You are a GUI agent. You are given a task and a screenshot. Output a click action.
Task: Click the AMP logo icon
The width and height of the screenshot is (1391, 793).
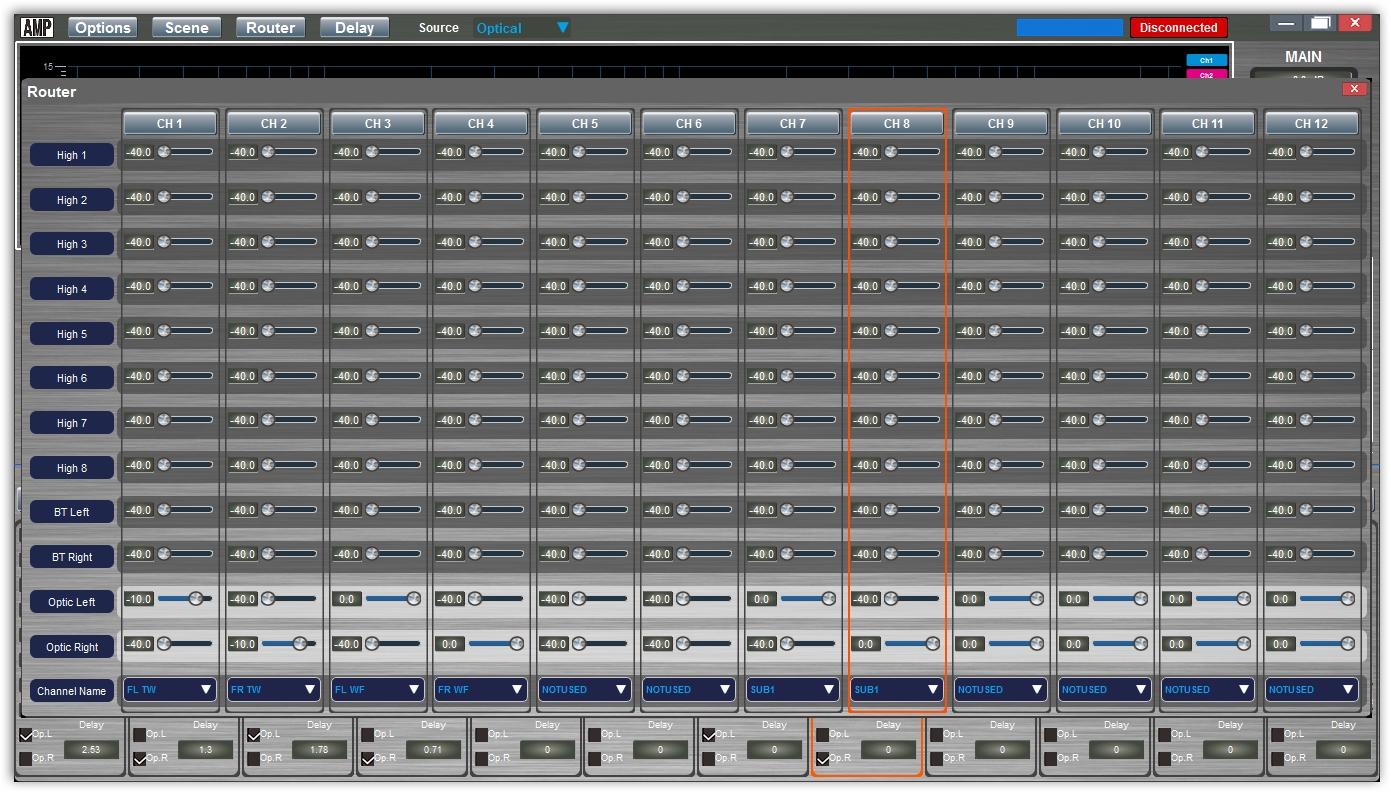[37, 27]
